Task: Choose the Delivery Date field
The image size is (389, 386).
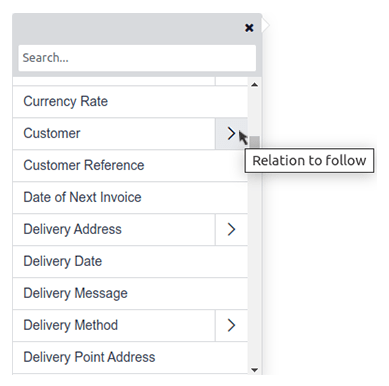Action: point(130,261)
